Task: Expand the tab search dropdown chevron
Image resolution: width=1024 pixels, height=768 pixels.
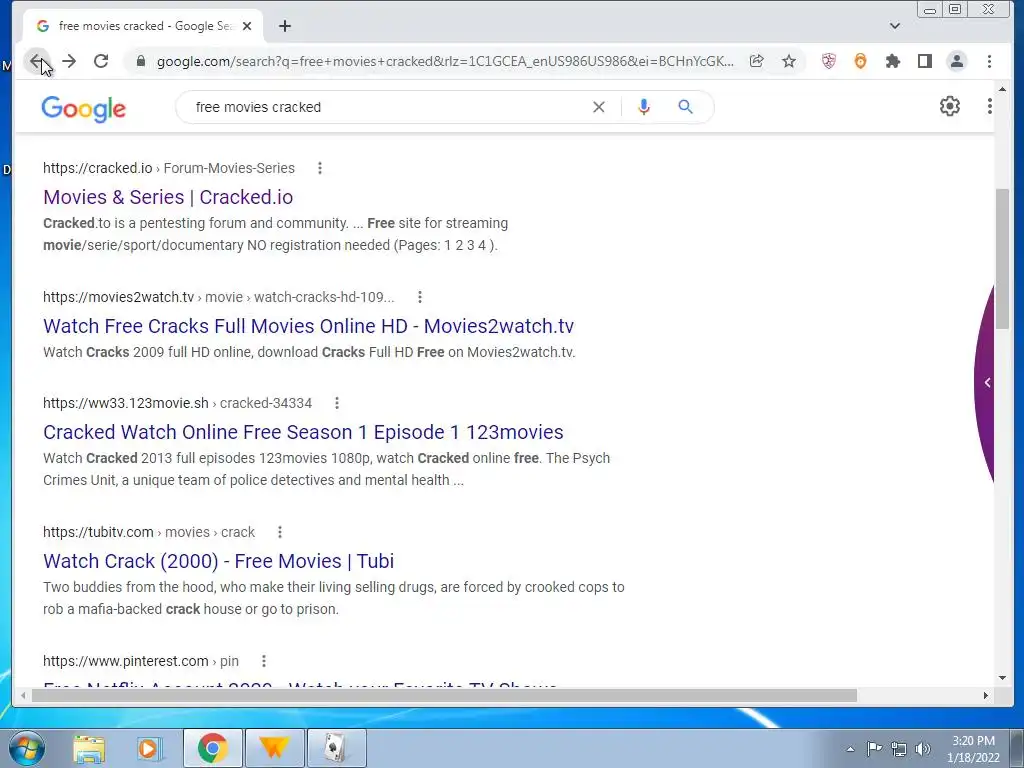Action: tap(895, 26)
